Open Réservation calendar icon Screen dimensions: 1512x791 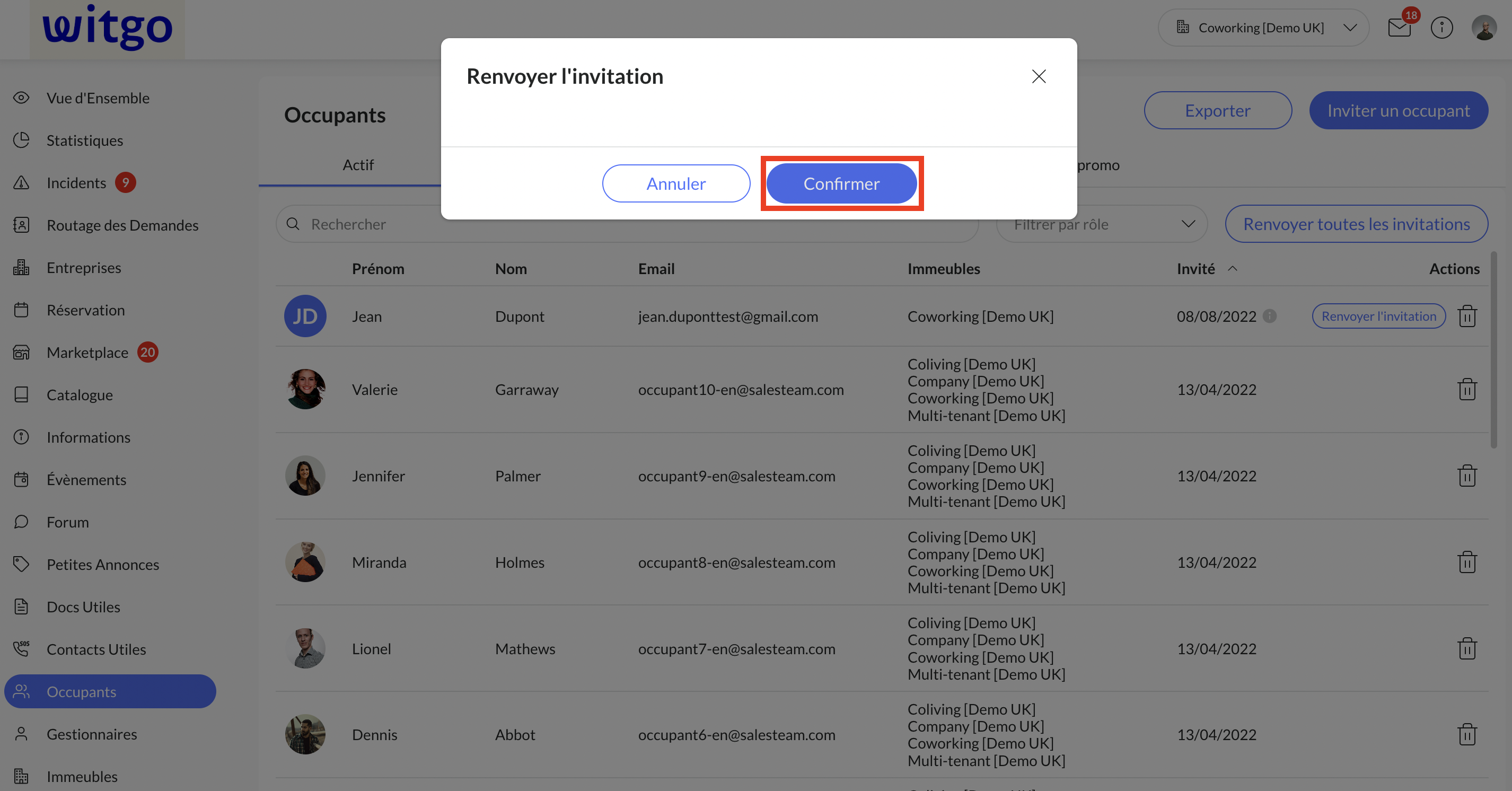(x=21, y=309)
